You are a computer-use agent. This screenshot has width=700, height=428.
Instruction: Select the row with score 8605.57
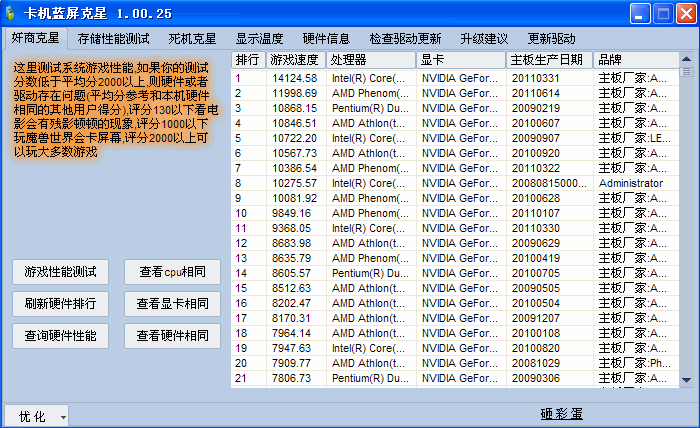[x=455, y=273]
